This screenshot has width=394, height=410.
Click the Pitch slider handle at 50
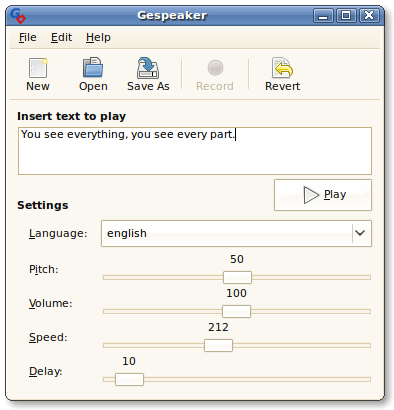tap(237, 277)
